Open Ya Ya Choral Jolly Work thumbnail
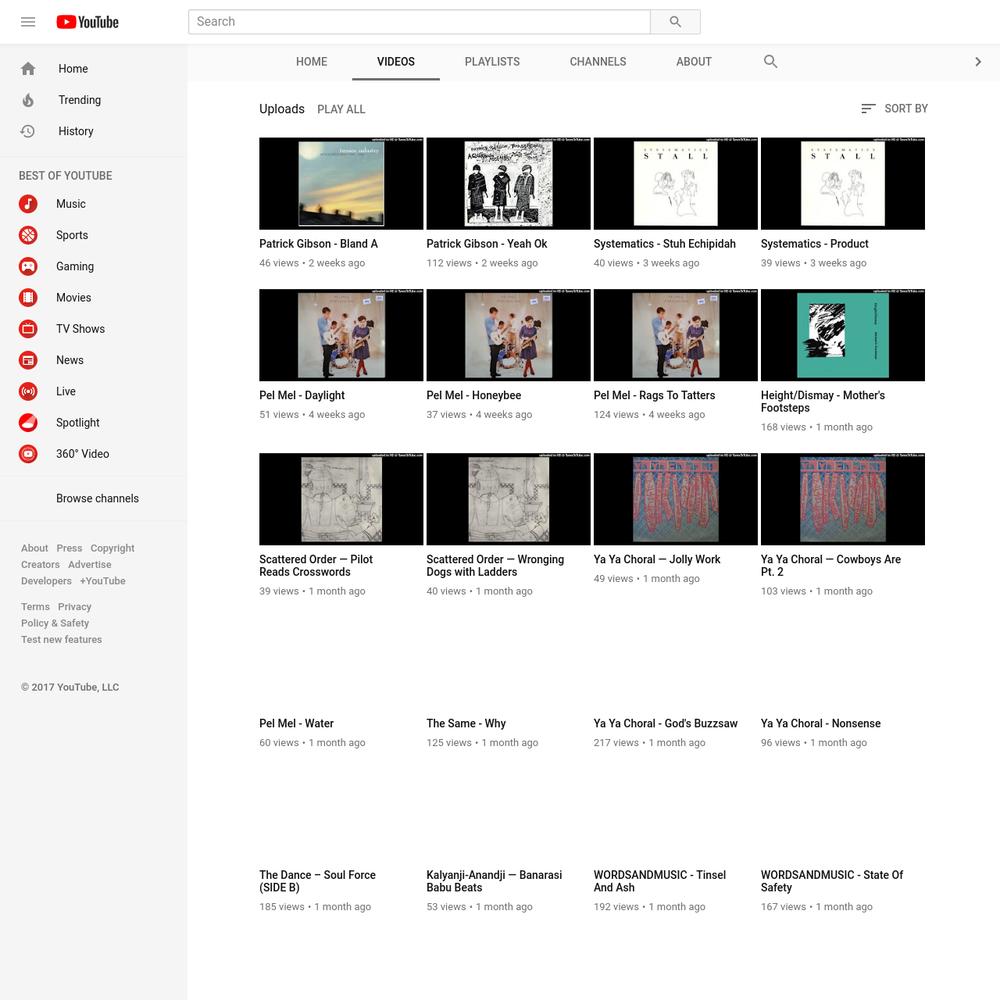This screenshot has height=1000, width=1000. click(x=675, y=499)
